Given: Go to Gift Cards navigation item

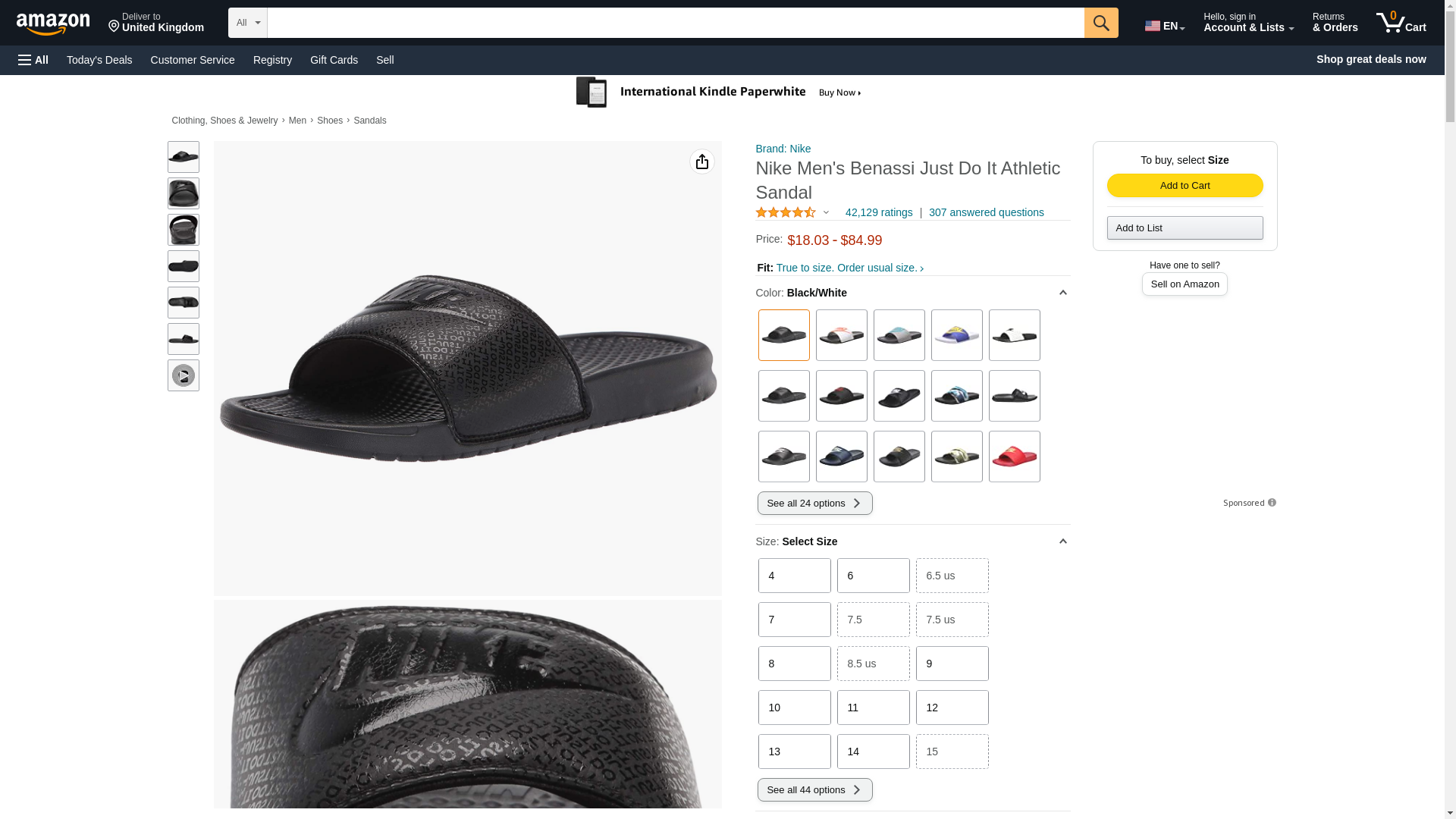Looking at the screenshot, I should click(334, 60).
